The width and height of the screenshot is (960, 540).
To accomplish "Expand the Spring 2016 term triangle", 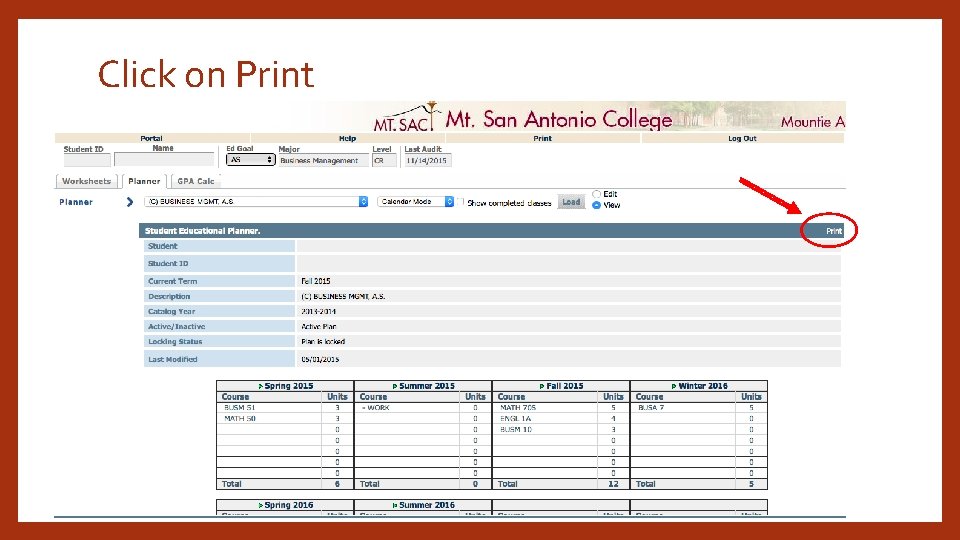I will pyautogui.click(x=260, y=505).
